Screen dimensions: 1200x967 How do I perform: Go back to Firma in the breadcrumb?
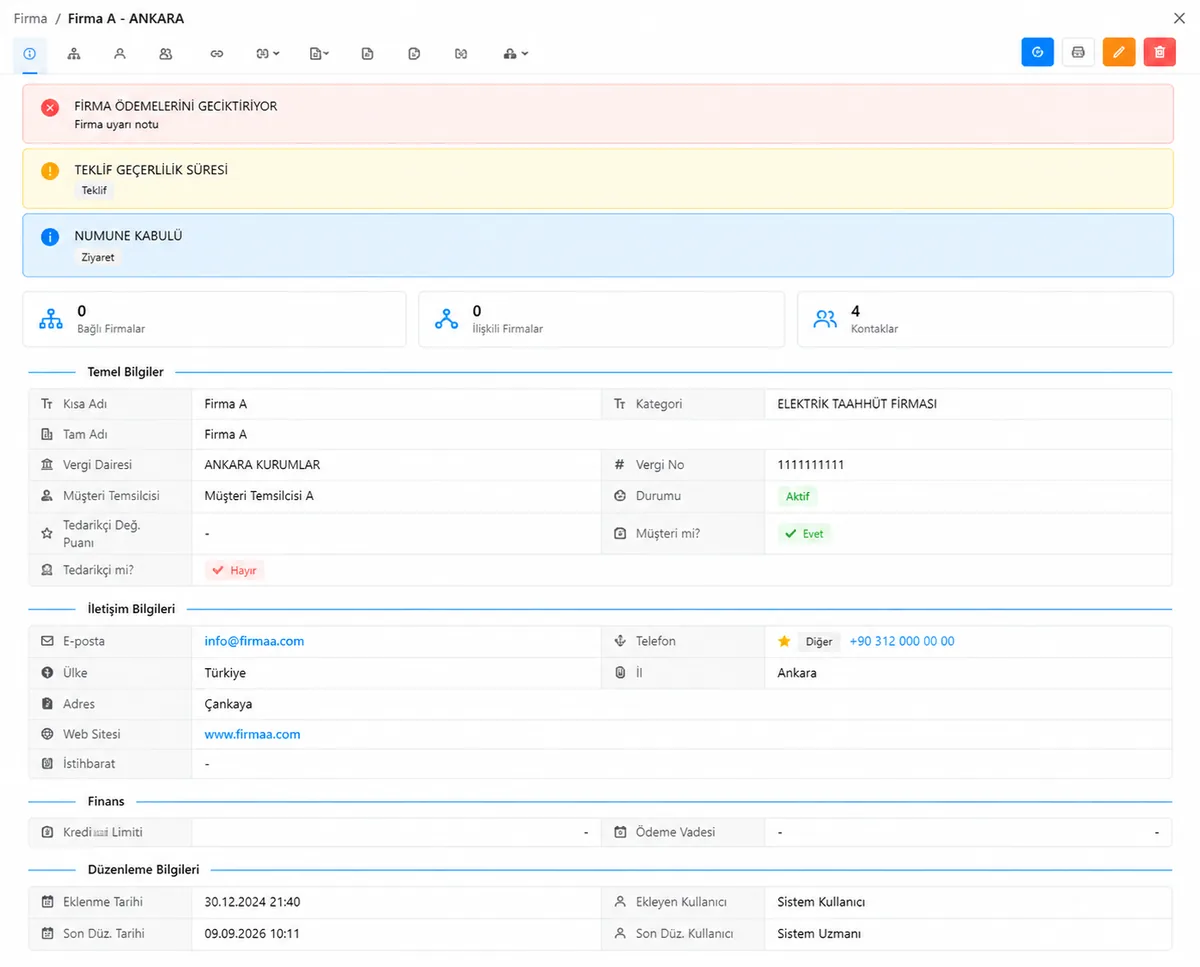pos(31,18)
